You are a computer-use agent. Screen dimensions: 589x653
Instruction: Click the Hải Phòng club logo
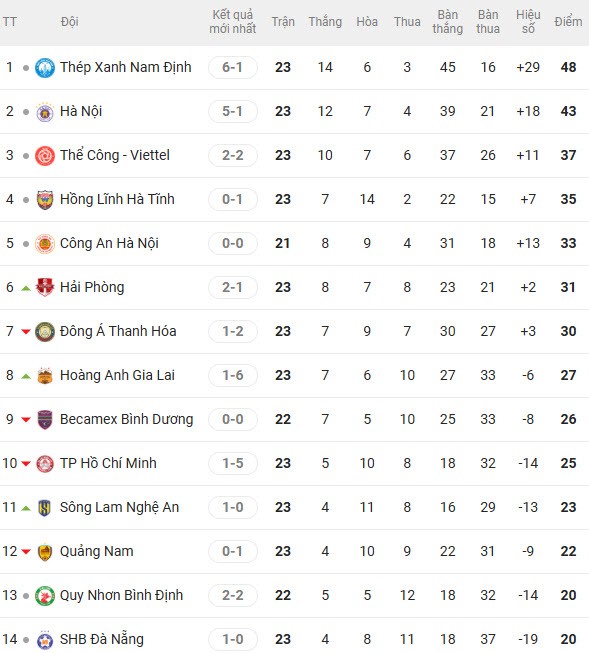point(45,287)
